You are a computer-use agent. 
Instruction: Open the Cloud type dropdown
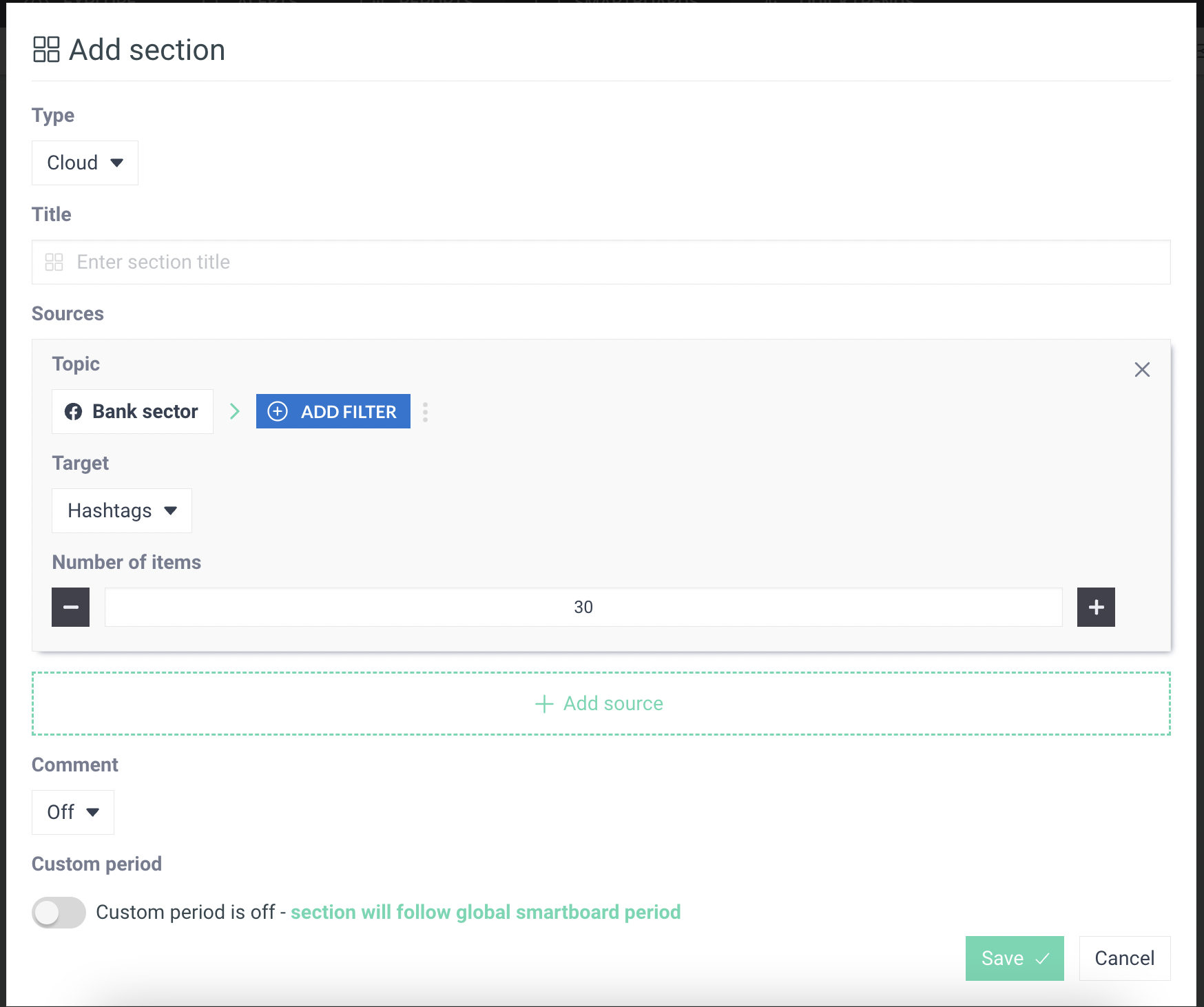click(x=85, y=163)
